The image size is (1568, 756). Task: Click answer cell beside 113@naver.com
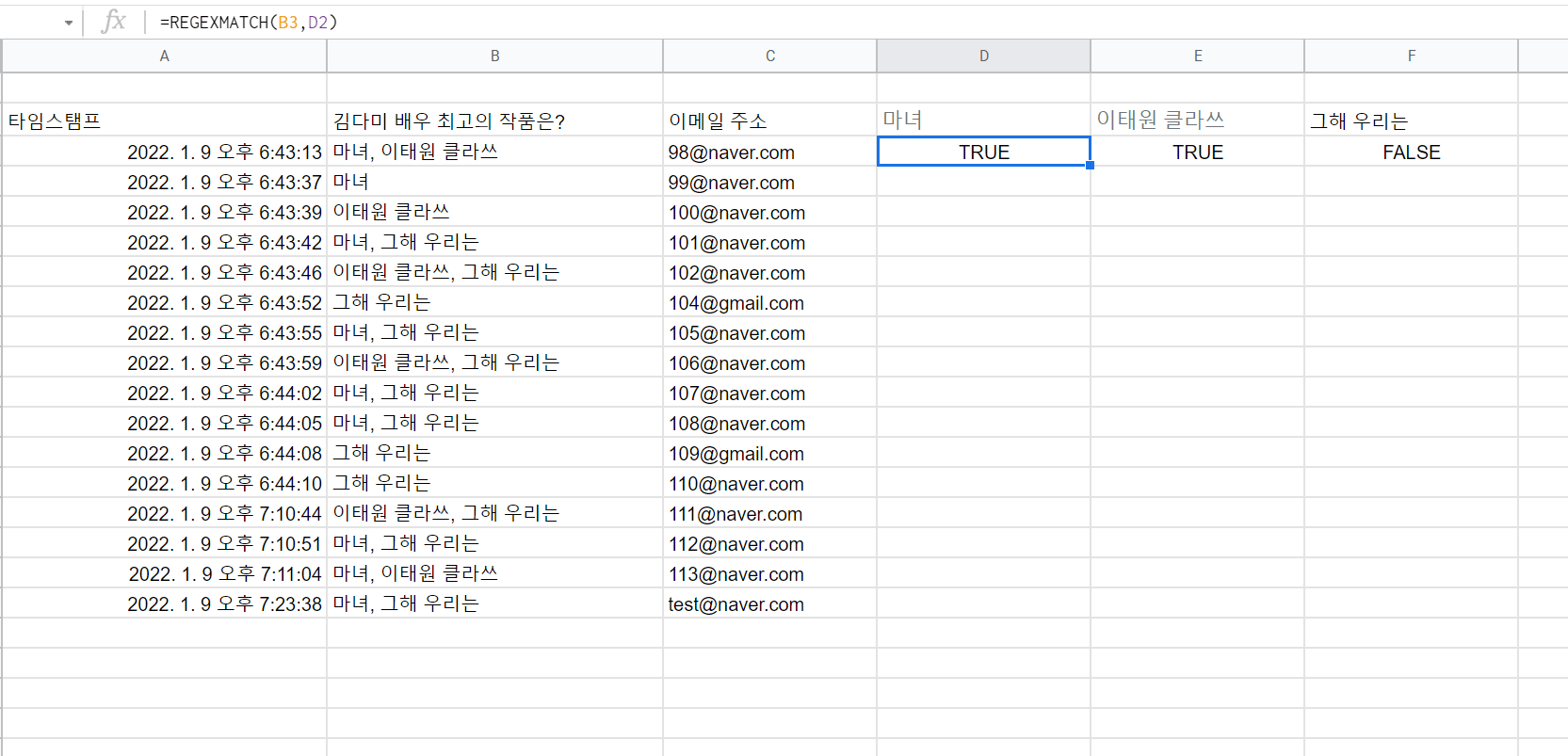(494, 573)
